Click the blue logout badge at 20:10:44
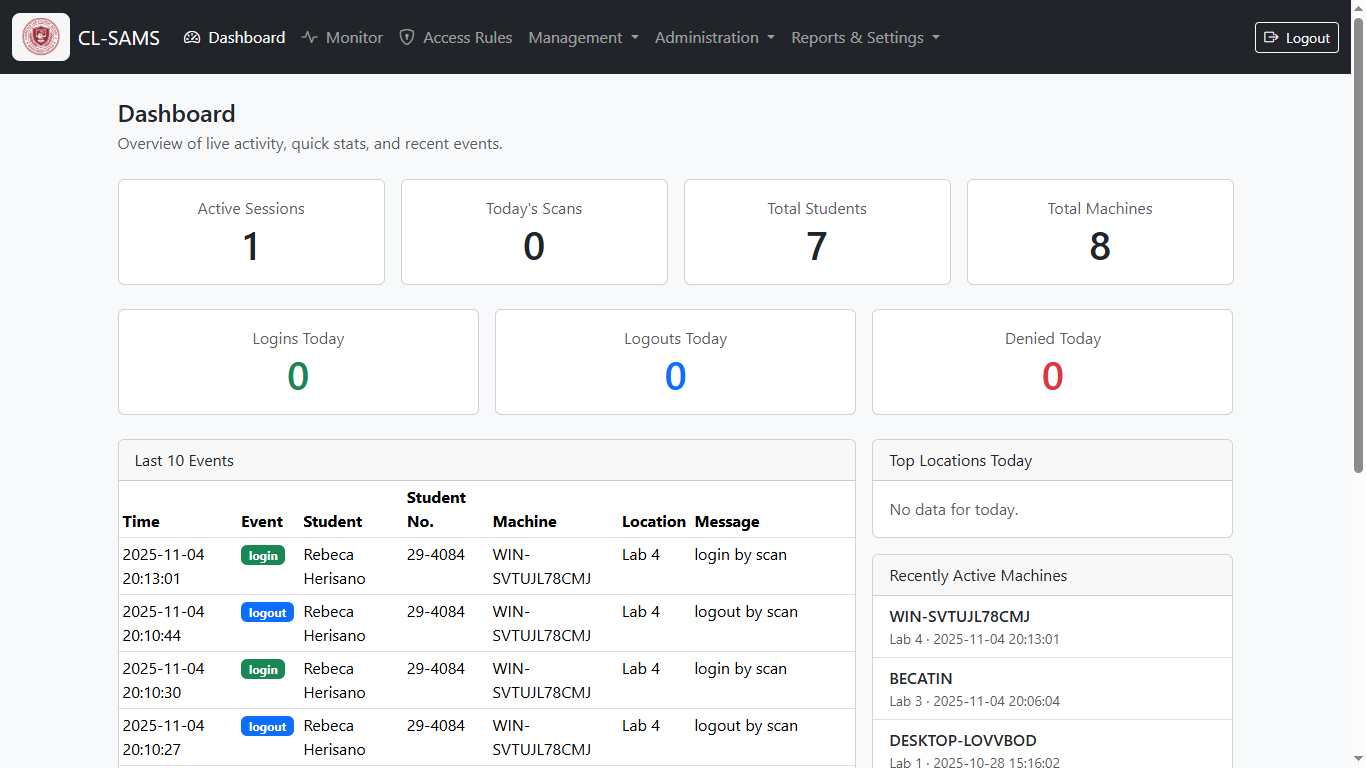 267,613
